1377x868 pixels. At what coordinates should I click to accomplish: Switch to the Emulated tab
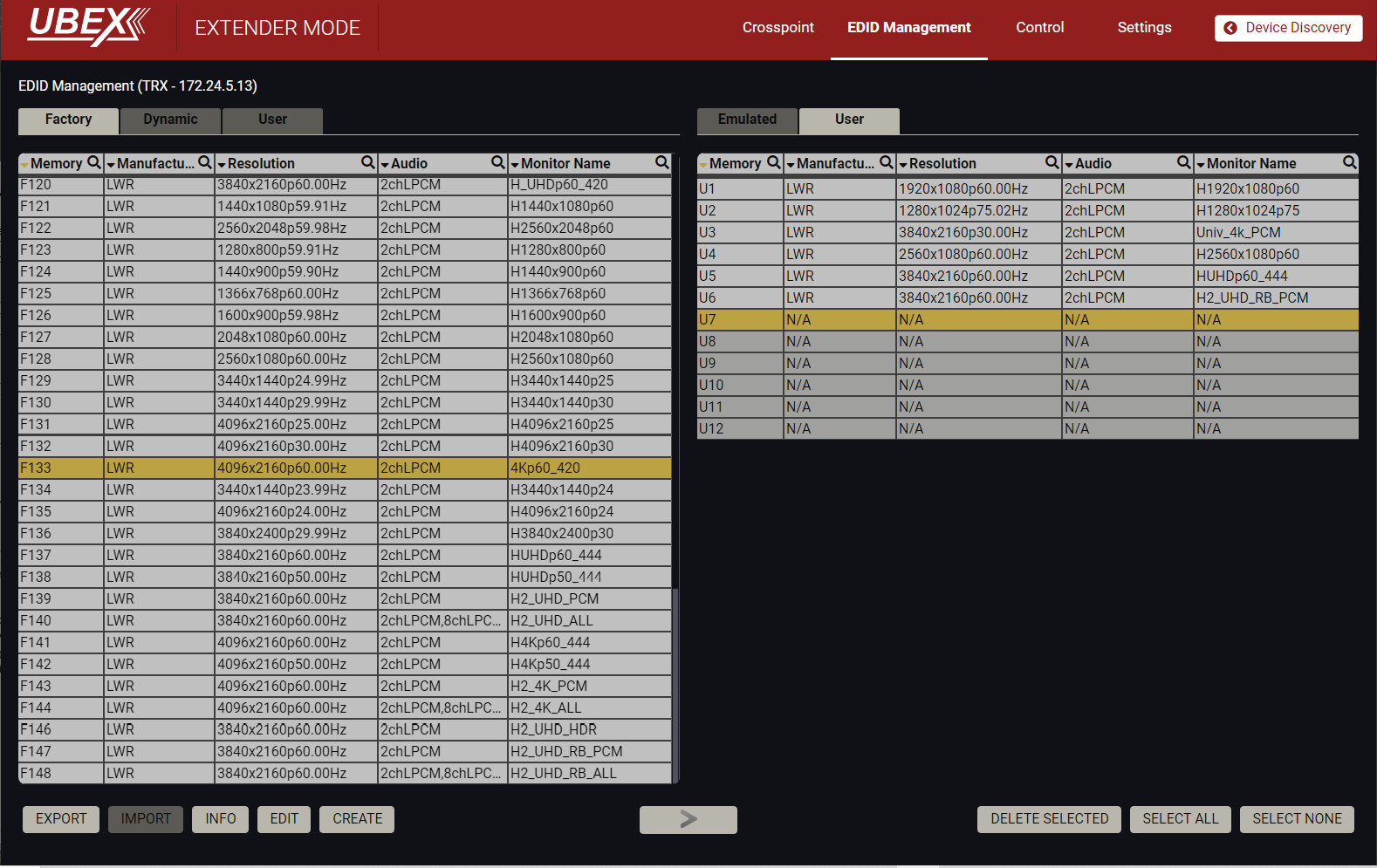tap(747, 120)
